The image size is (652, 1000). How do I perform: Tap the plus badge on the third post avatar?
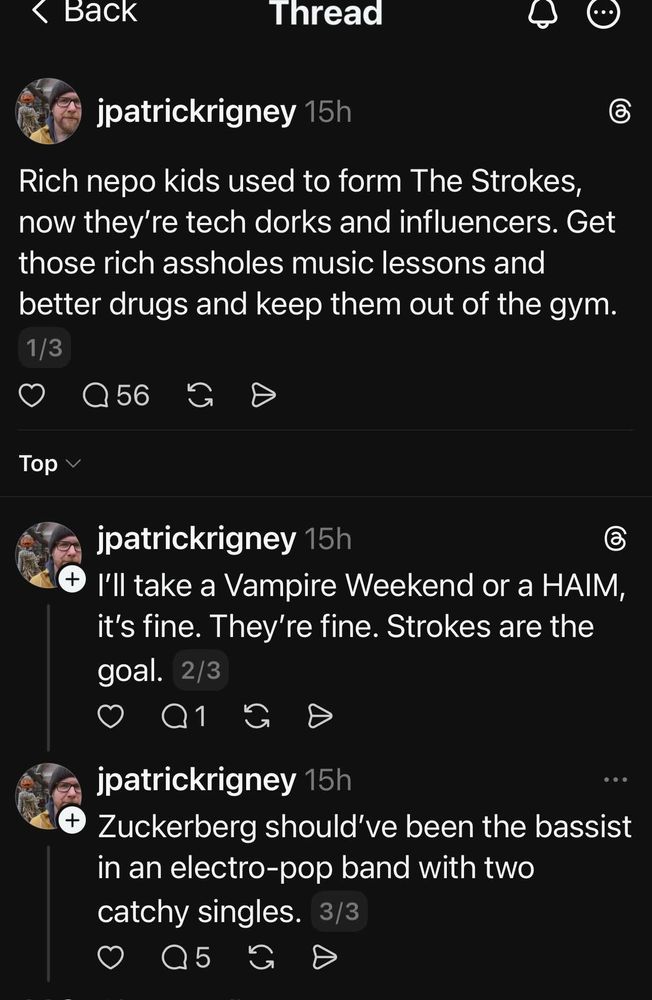71,819
